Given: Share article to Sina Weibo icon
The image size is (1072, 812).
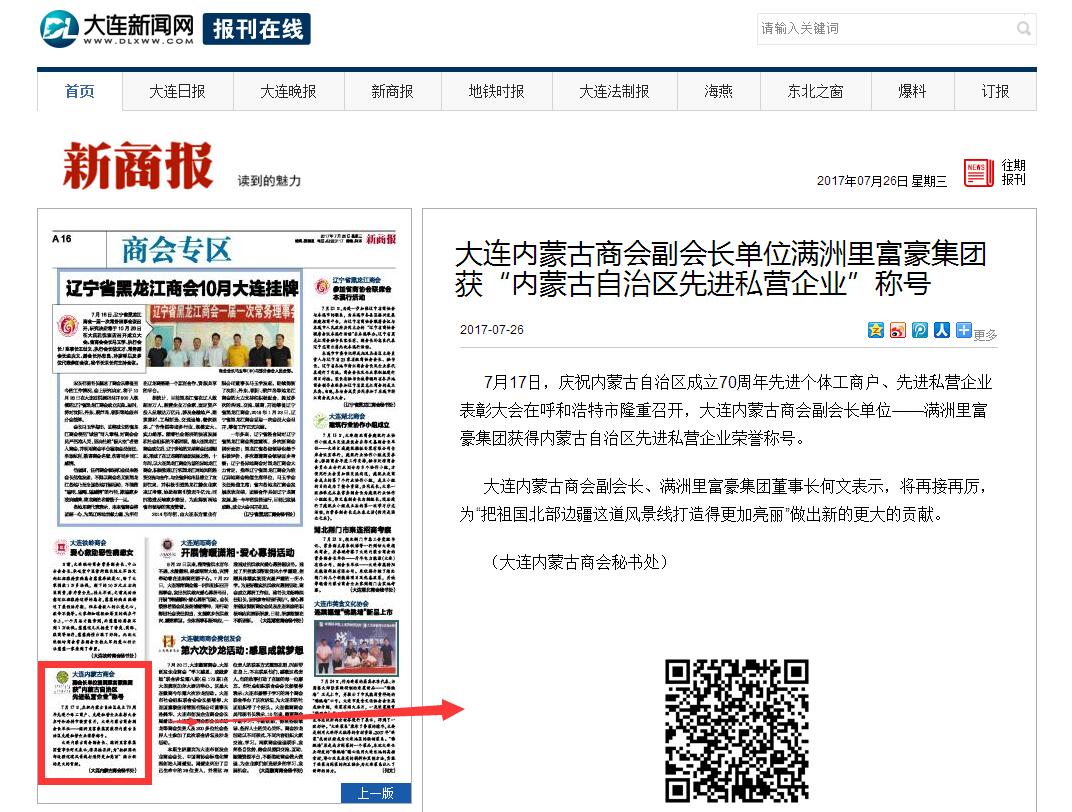Looking at the screenshot, I should point(897,330).
